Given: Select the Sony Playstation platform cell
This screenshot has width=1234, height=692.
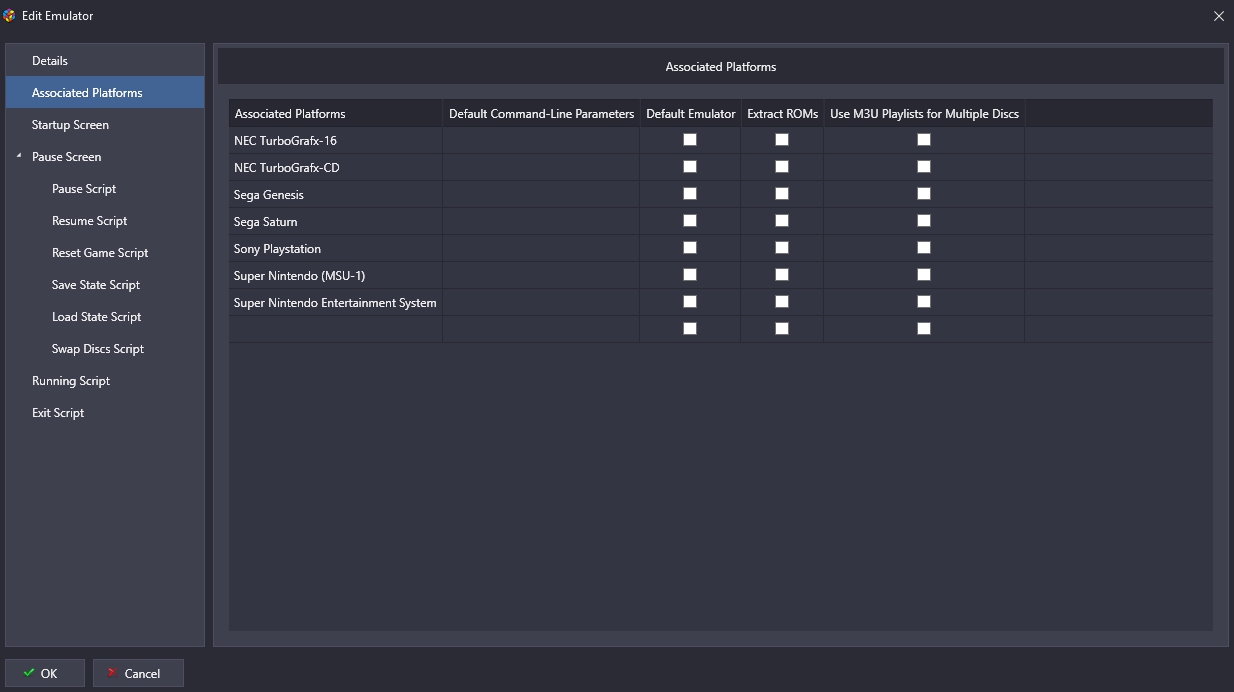Looking at the screenshot, I should click(336, 248).
